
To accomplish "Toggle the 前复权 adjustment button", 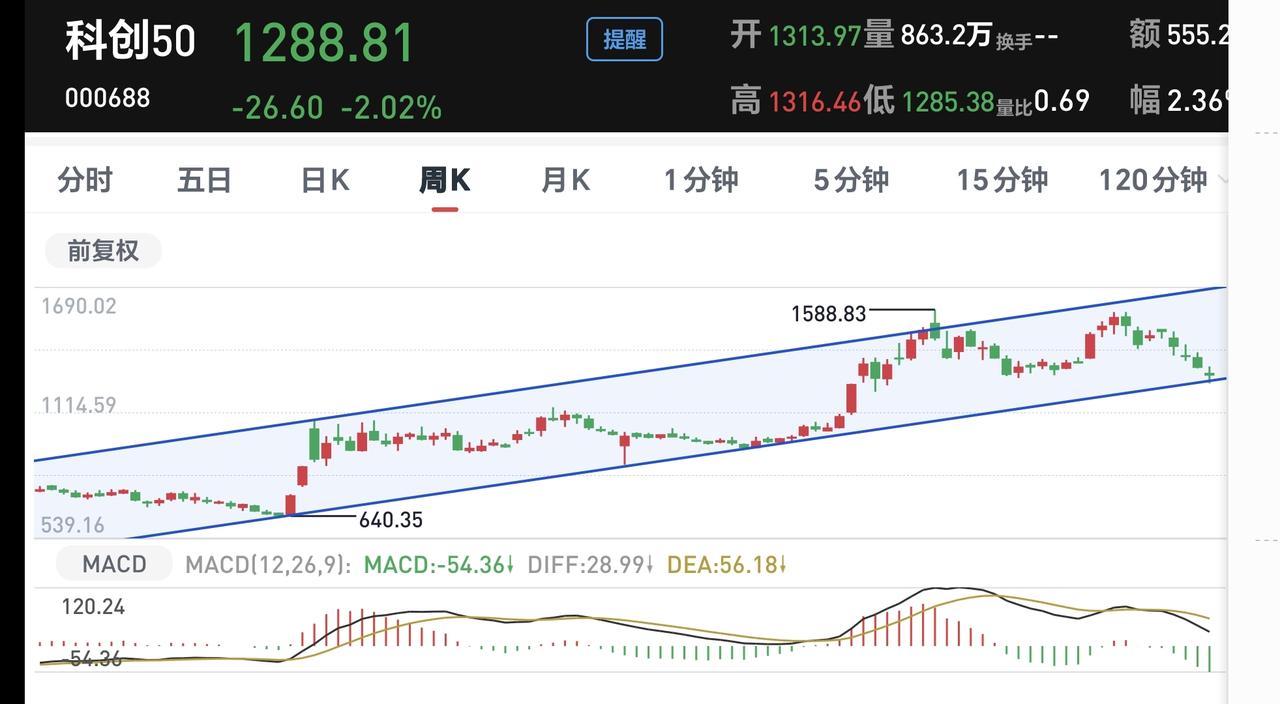I will [103, 250].
